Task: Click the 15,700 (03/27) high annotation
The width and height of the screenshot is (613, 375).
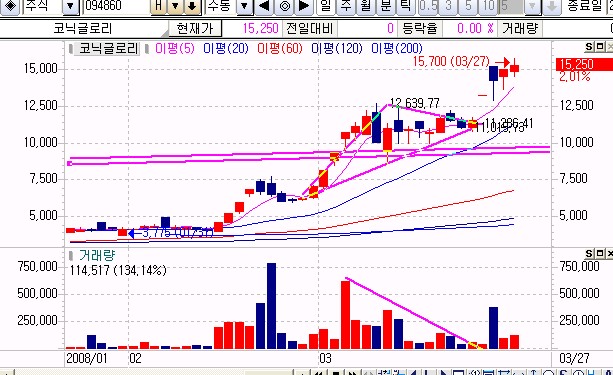Action: [x=451, y=61]
